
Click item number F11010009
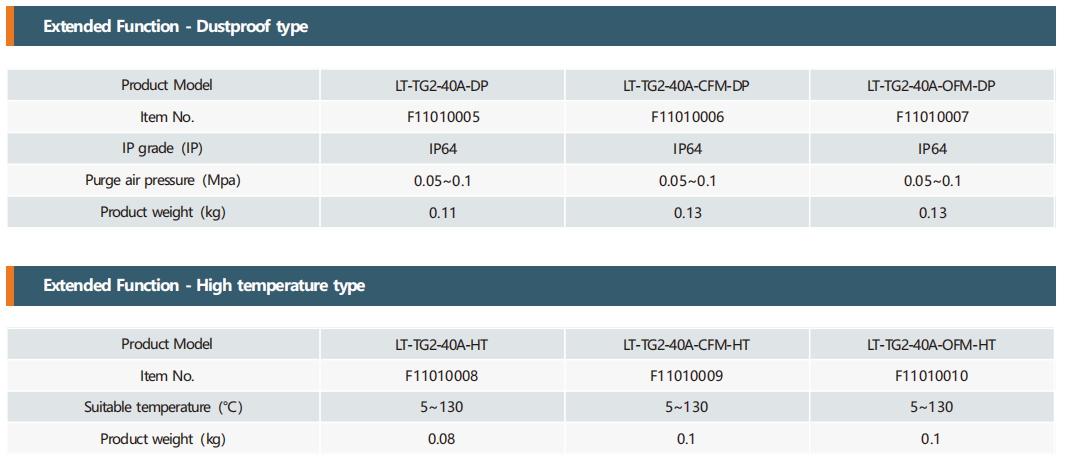click(686, 377)
